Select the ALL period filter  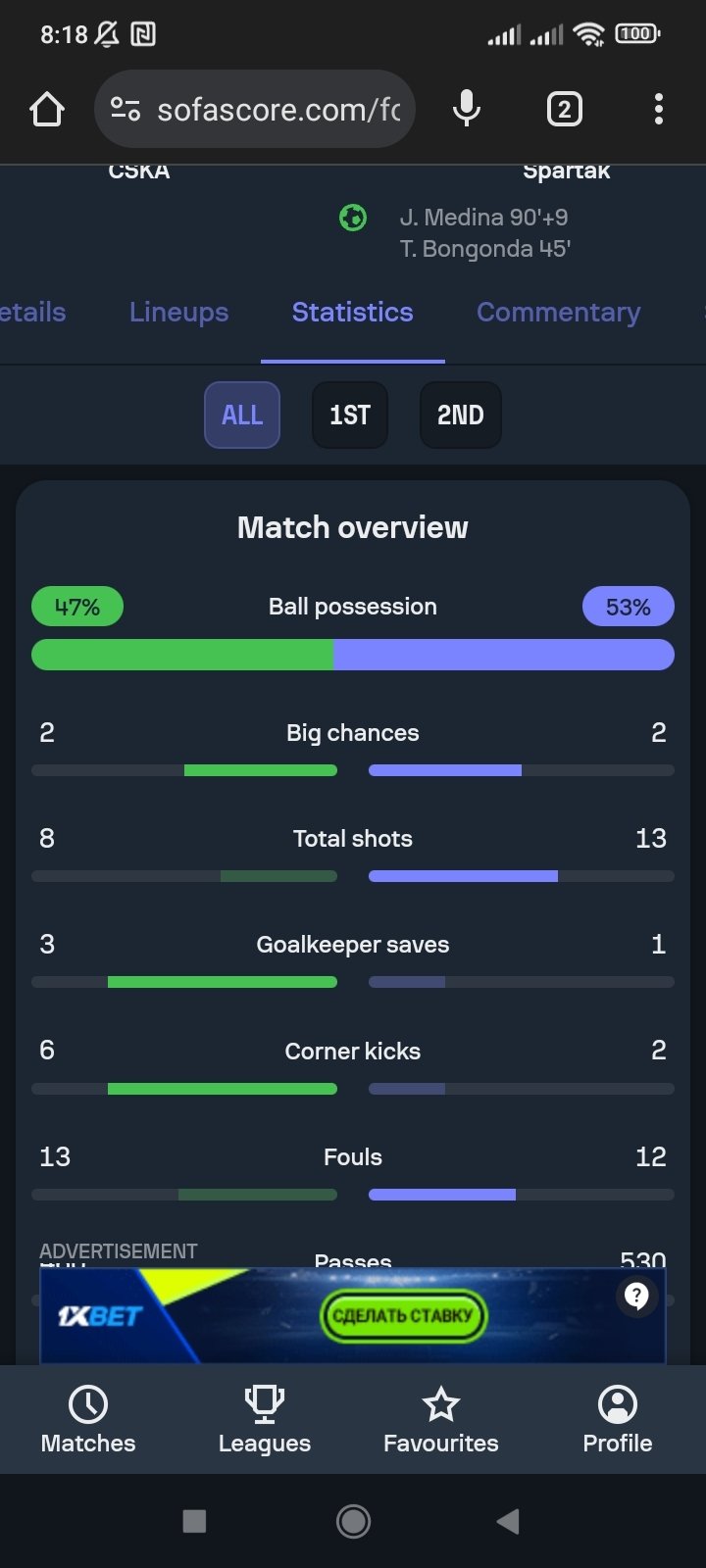242,416
